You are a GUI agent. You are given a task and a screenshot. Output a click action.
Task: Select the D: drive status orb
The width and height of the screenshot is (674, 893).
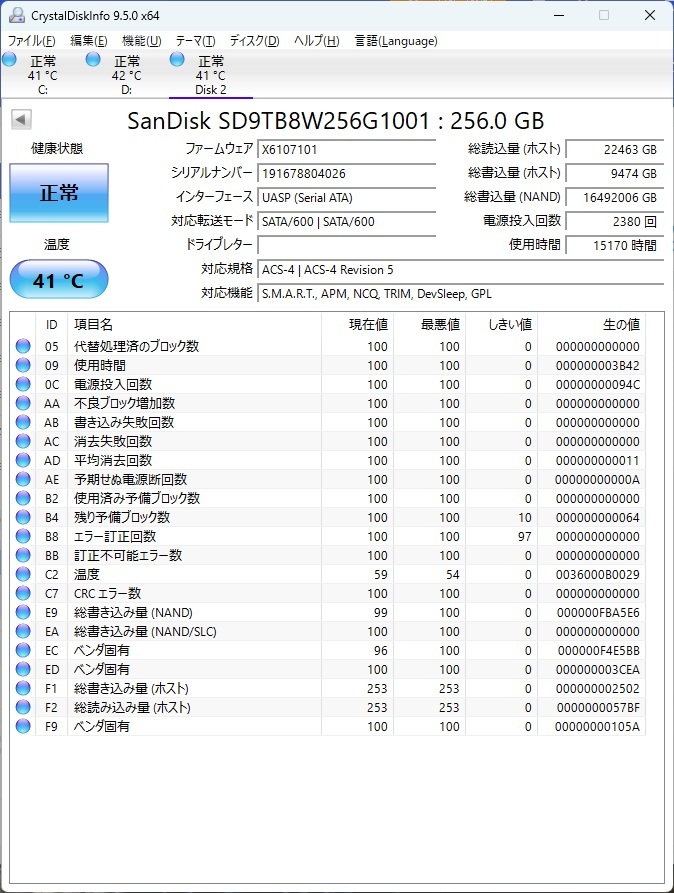(93, 59)
